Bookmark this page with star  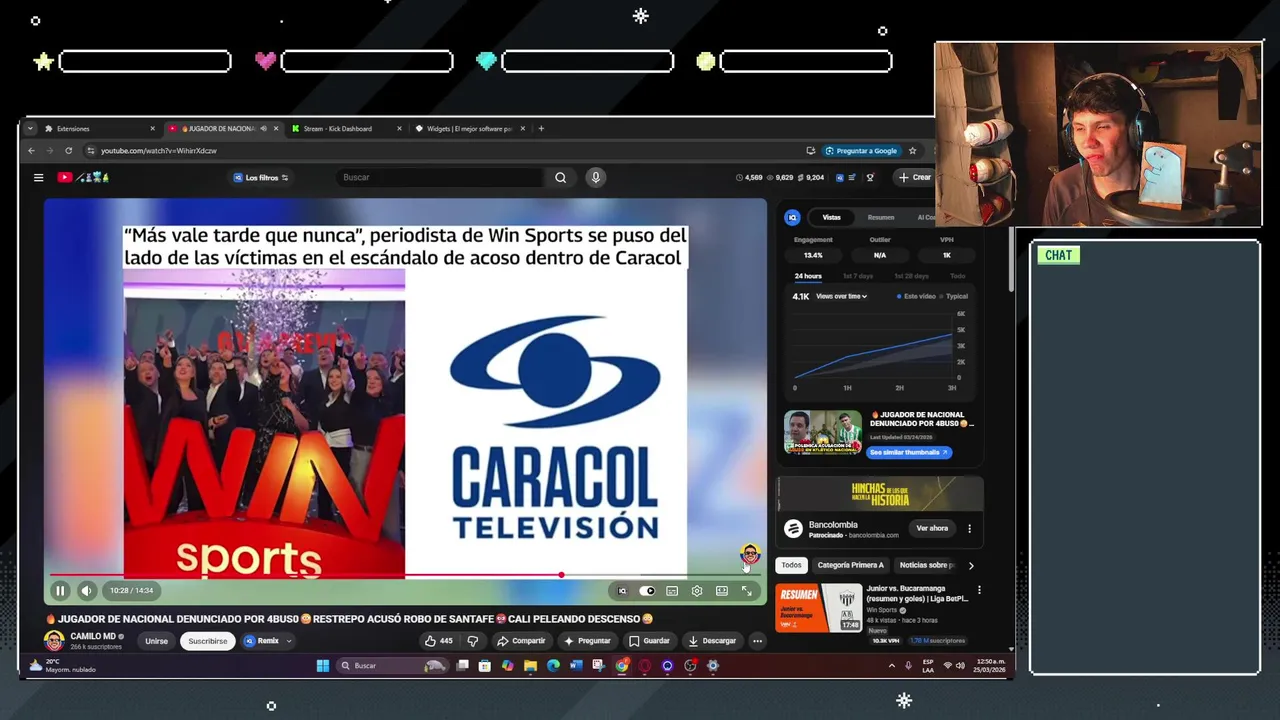[x=912, y=150]
